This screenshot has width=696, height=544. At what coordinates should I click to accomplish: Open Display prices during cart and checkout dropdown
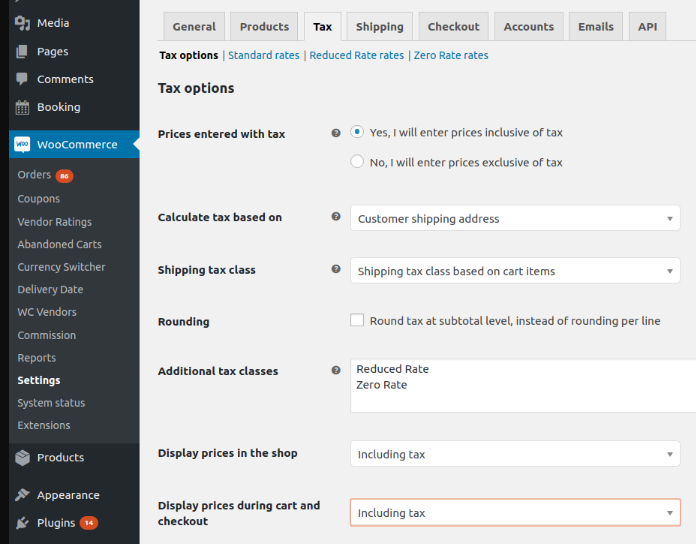click(x=515, y=512)
